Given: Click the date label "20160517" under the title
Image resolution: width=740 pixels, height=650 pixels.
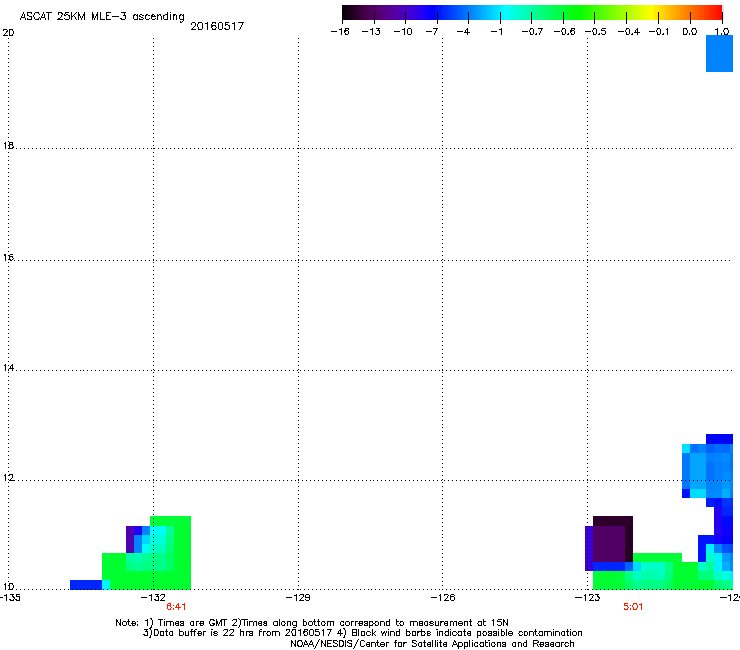Looking at the screenshot, I should [x=217, y=26].
